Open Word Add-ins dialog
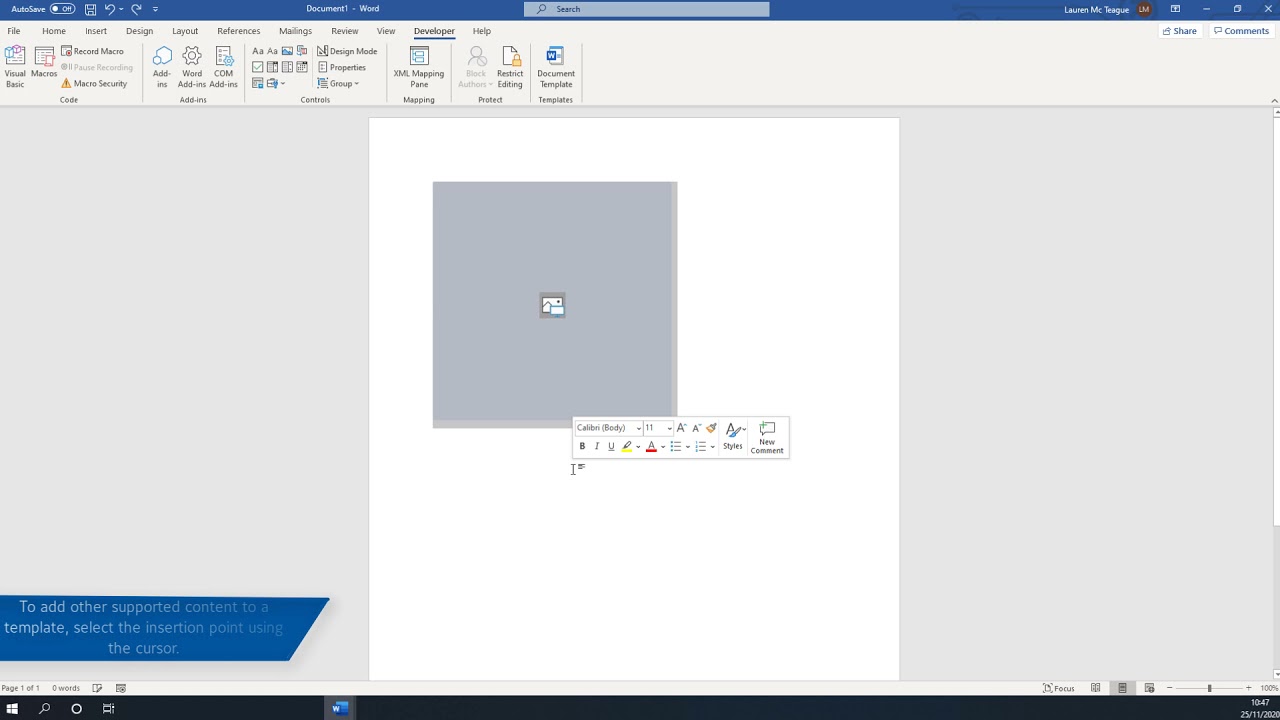The width and height of the screenshot is (1280, 720). point(192,66)
